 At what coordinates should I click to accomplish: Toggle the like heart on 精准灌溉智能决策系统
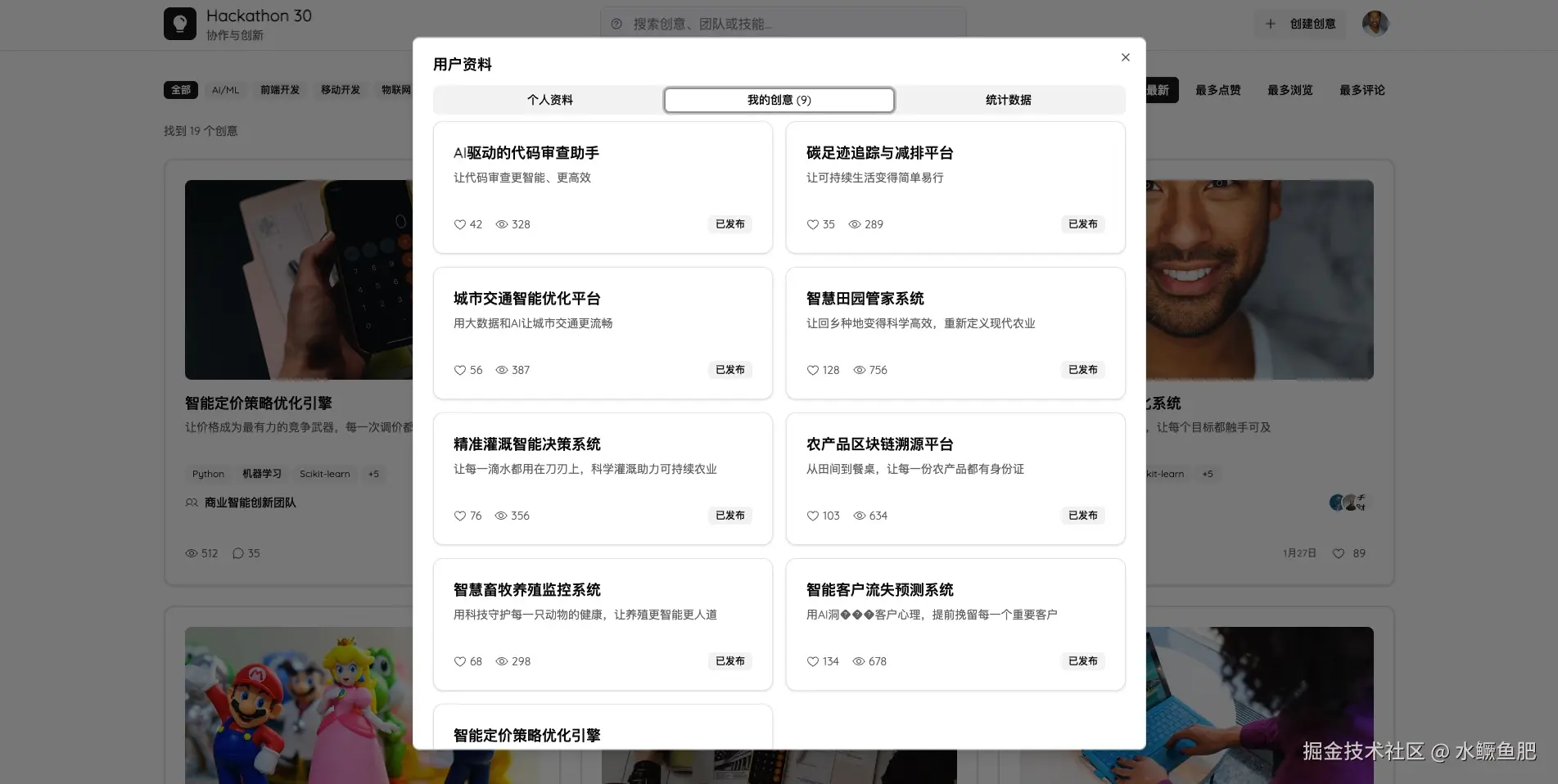(459, 516)
